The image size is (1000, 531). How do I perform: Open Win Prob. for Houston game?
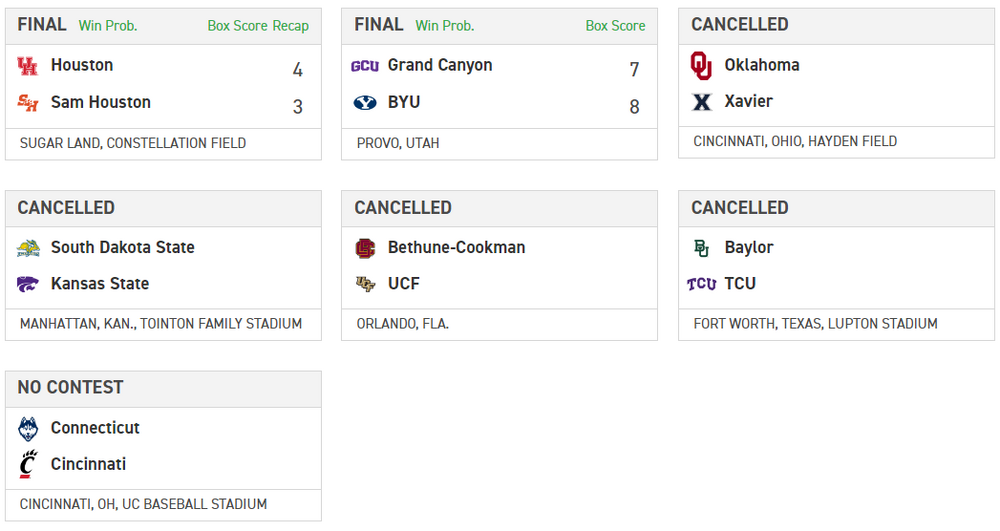(x=108, y=26)
